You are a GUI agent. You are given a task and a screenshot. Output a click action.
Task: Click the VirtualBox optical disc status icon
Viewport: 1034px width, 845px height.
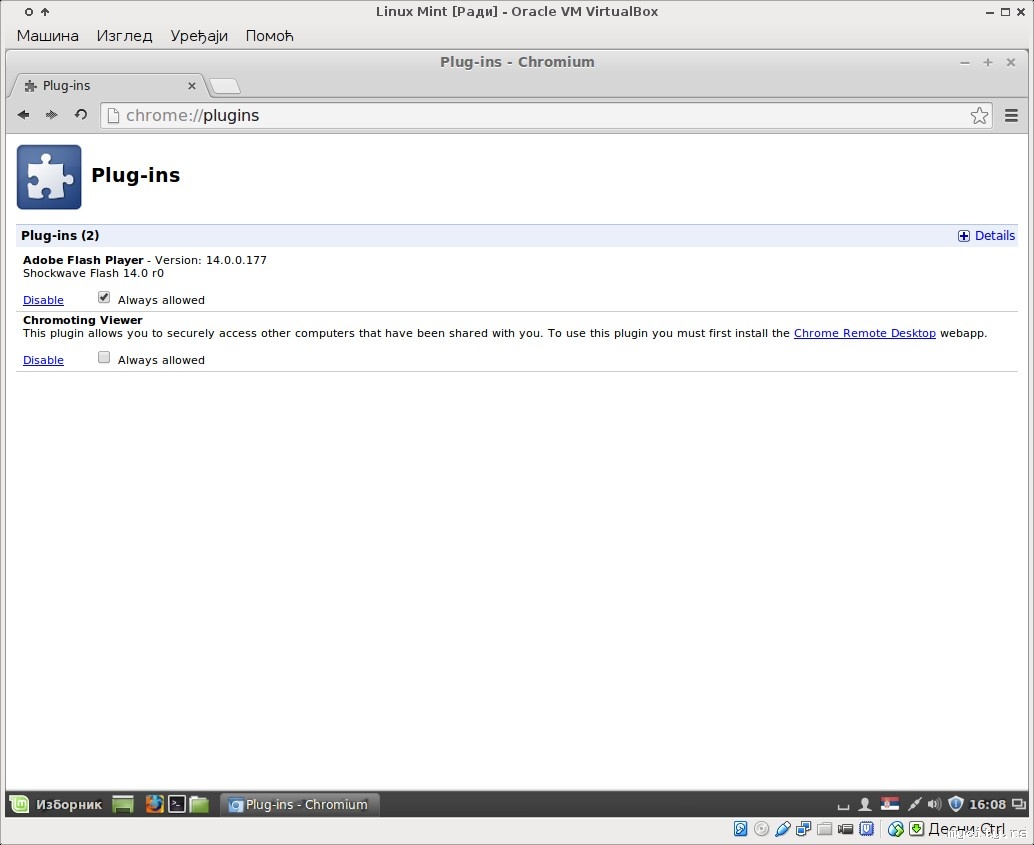coord(761,829)
